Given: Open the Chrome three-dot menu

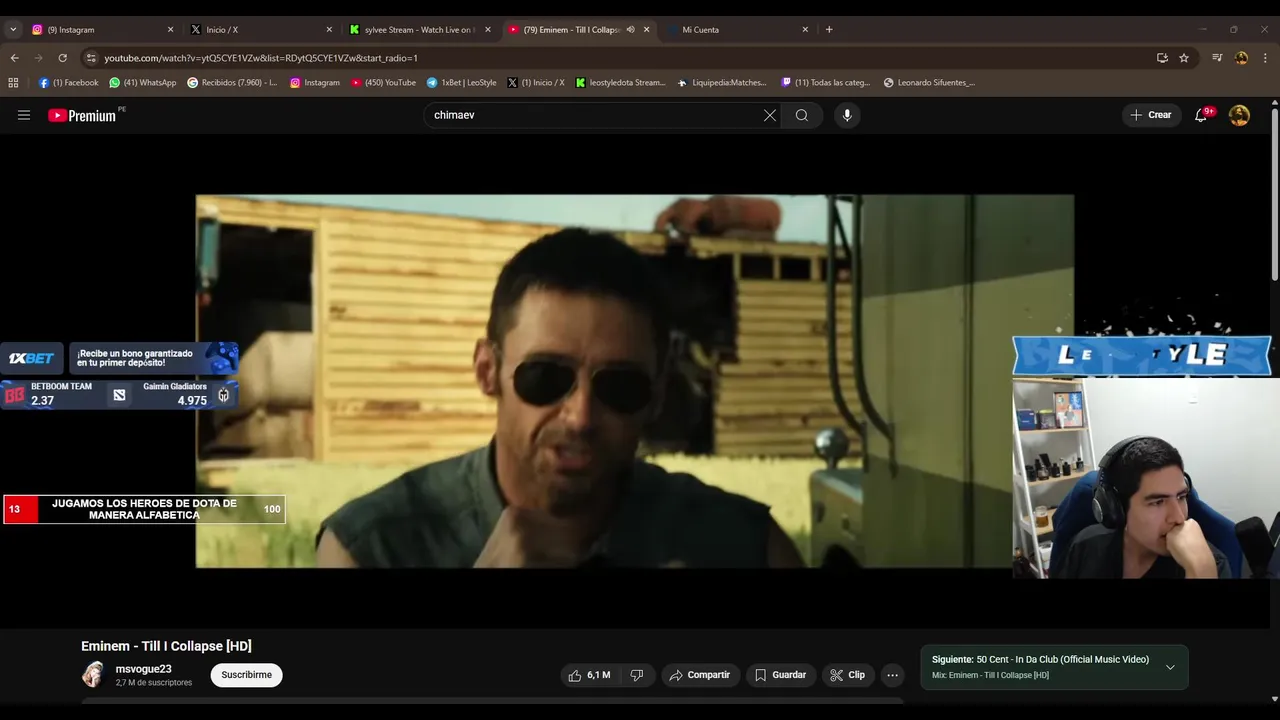Looking at the screenshot, I should point(1265,58).
